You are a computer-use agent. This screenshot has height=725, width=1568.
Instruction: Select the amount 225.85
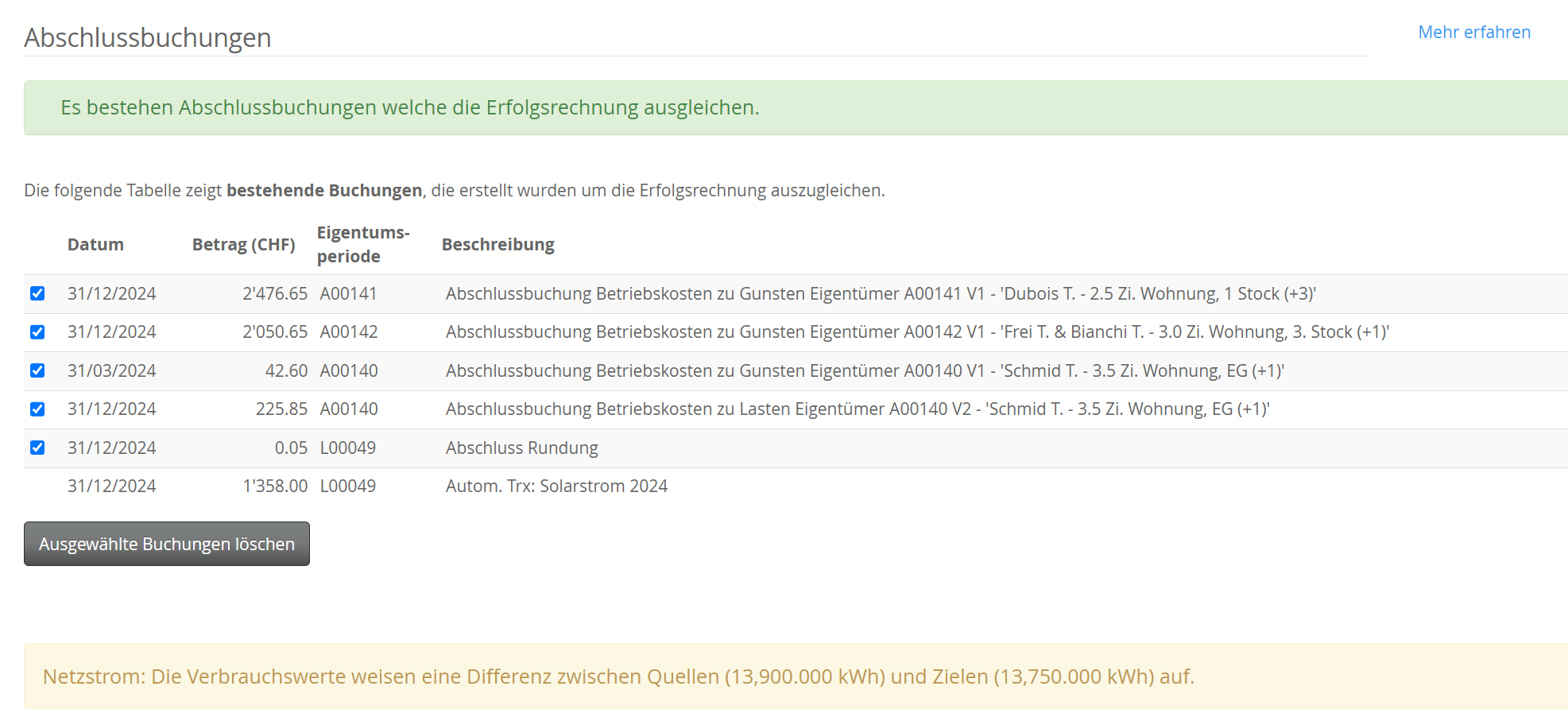(x=281, y=409)
